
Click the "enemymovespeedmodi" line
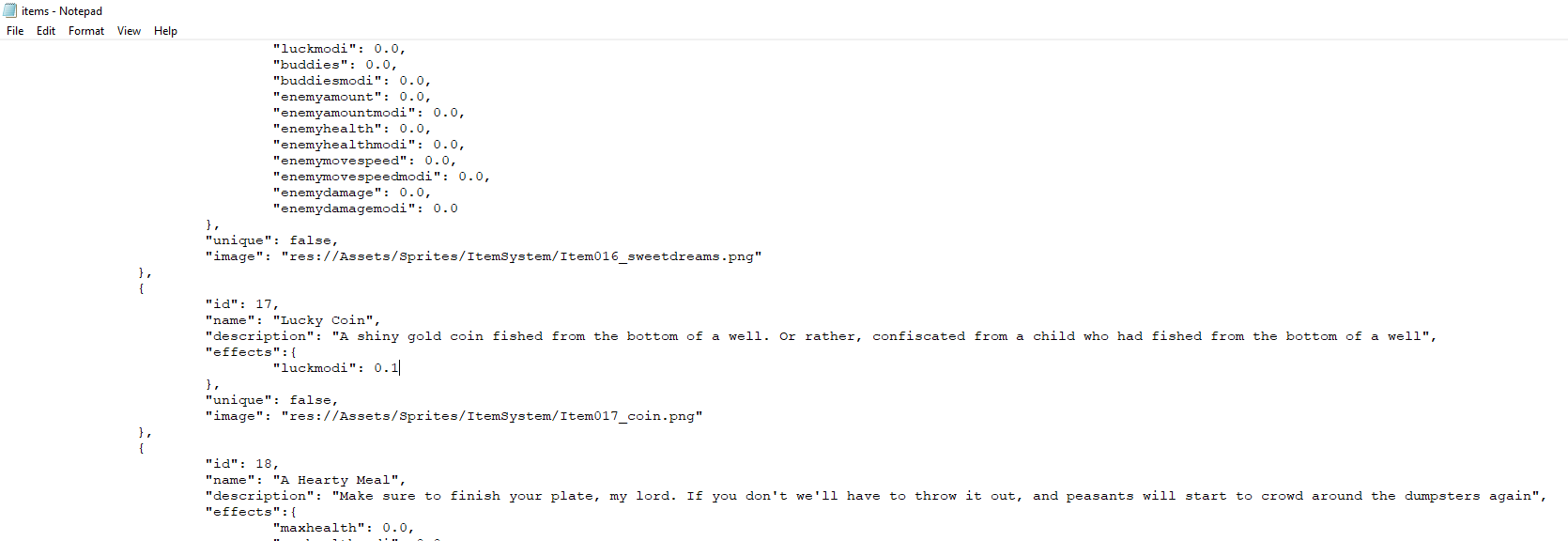click(381, 177)
